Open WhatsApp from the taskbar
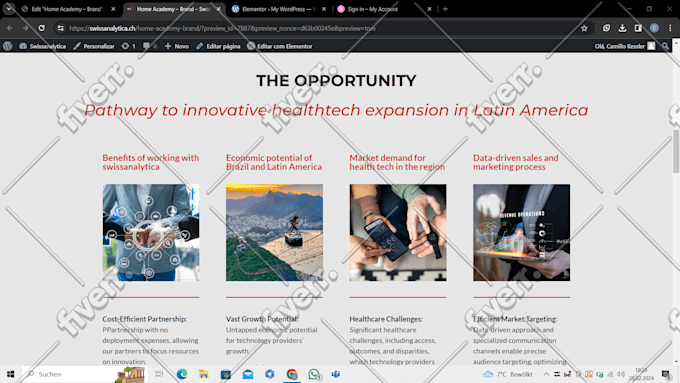This screenshot has height=383, width=680. tap(314, 374)
